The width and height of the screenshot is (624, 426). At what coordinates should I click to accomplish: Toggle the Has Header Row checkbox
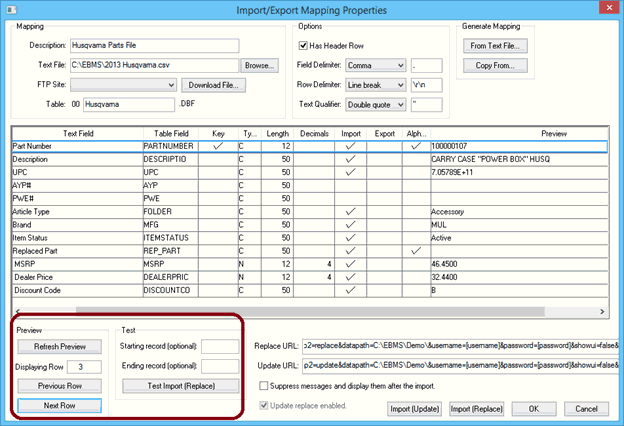303,46
